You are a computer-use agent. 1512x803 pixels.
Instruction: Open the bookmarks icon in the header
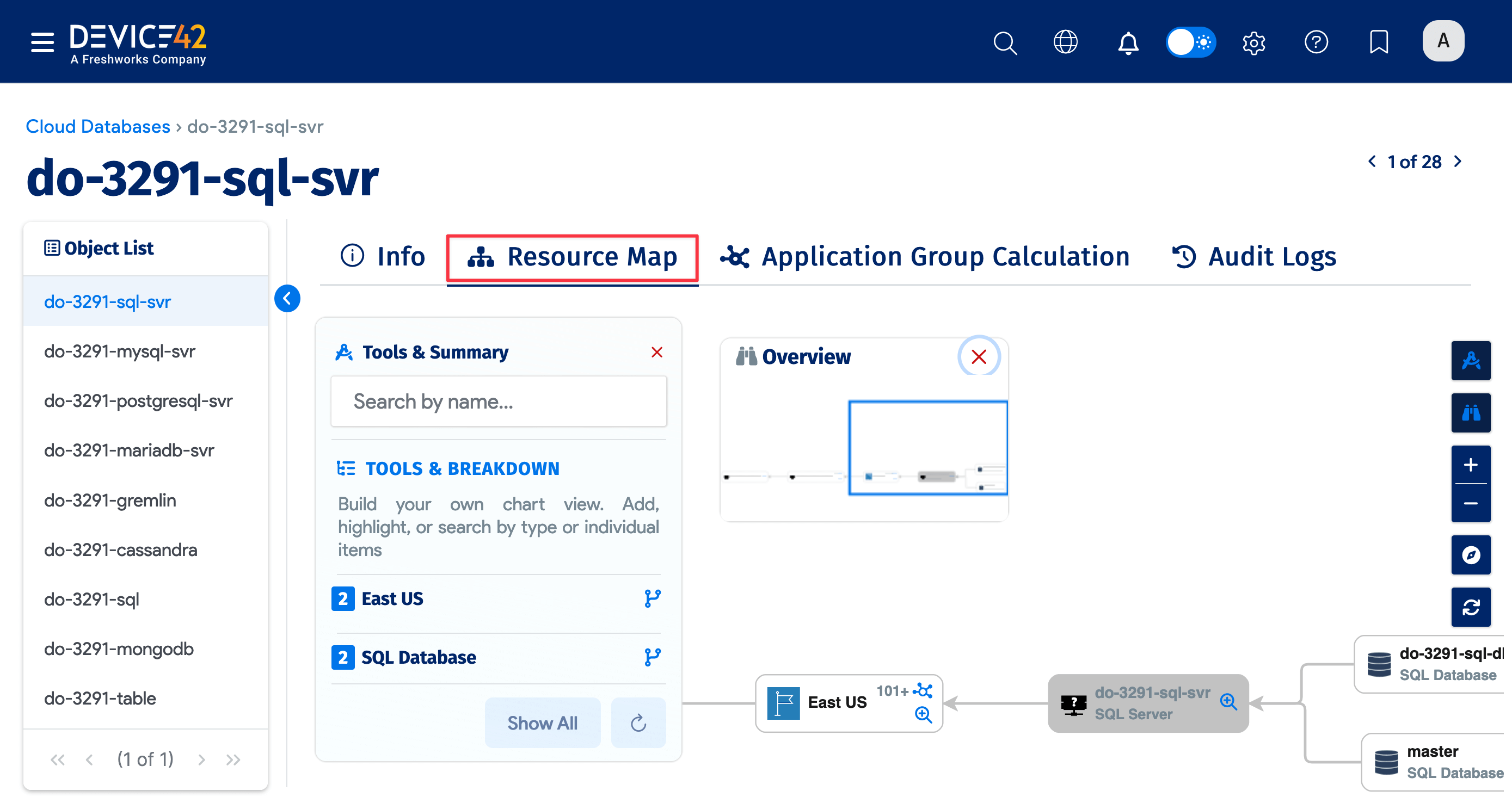pyautogui.click(x=1379, y=42)
